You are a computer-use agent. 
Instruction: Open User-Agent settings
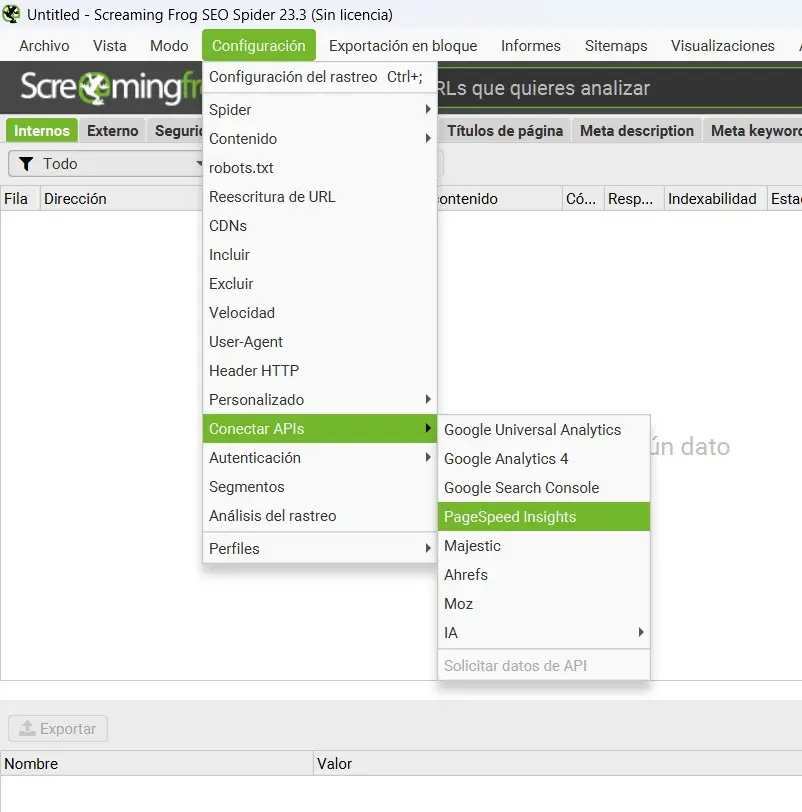320,342
